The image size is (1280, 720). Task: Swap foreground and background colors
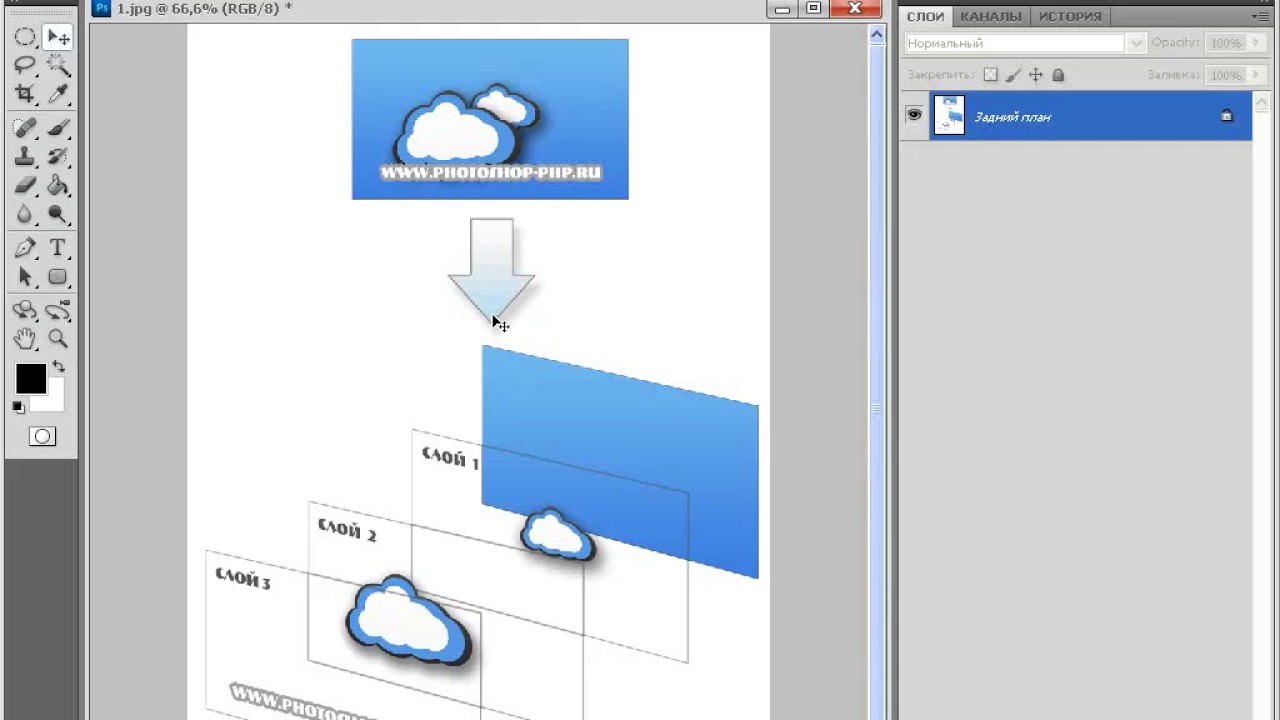point(59,367)
